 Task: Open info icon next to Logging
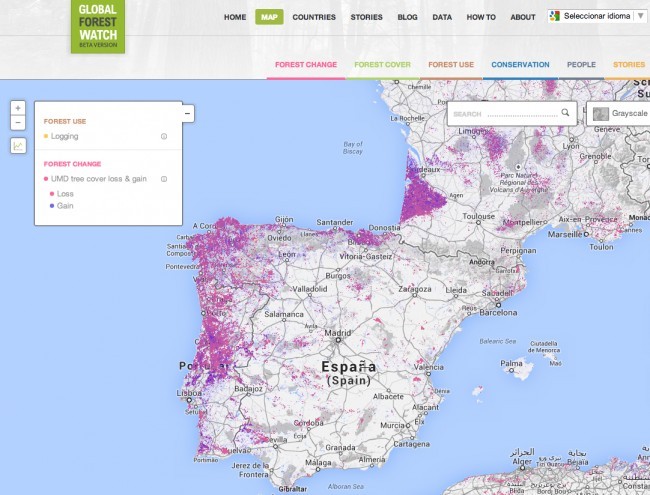coord(164,136)
